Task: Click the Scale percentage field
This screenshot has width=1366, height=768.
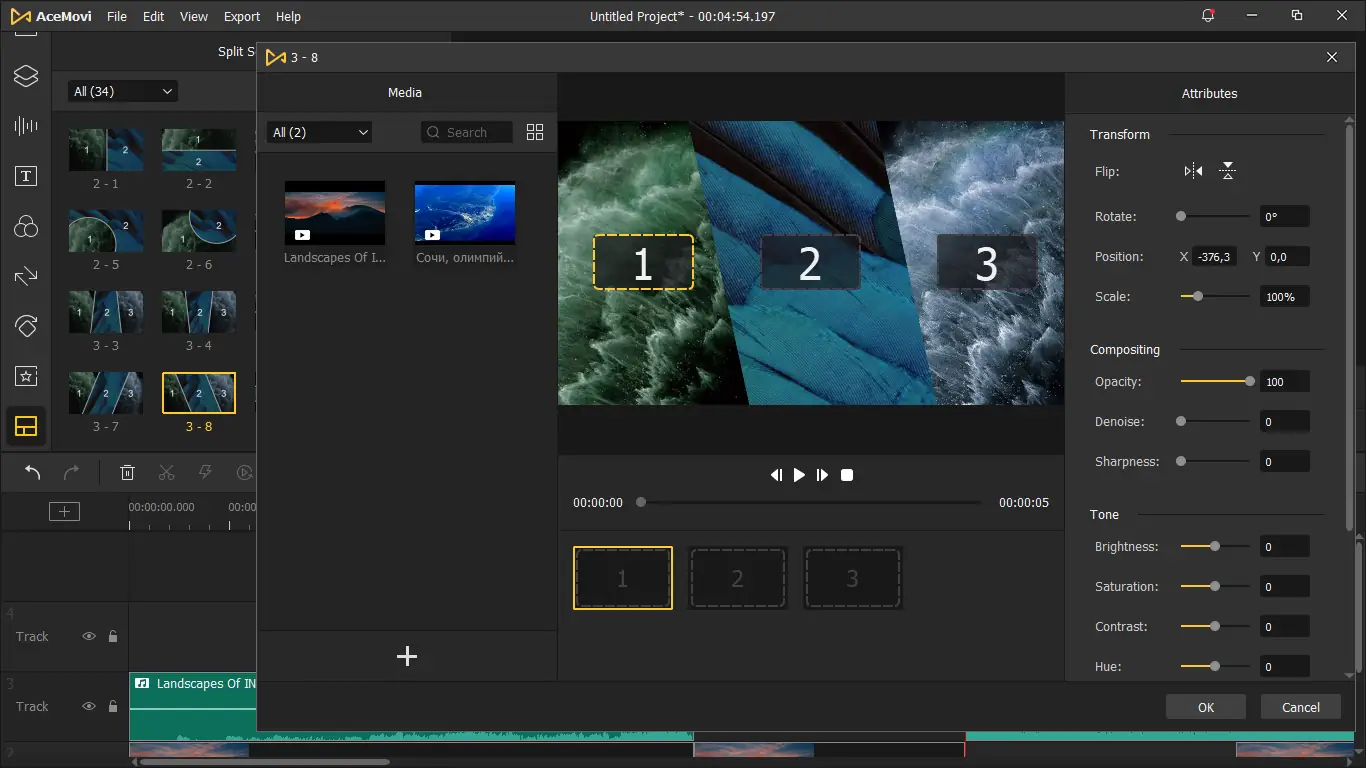Action: (1285, 297)
